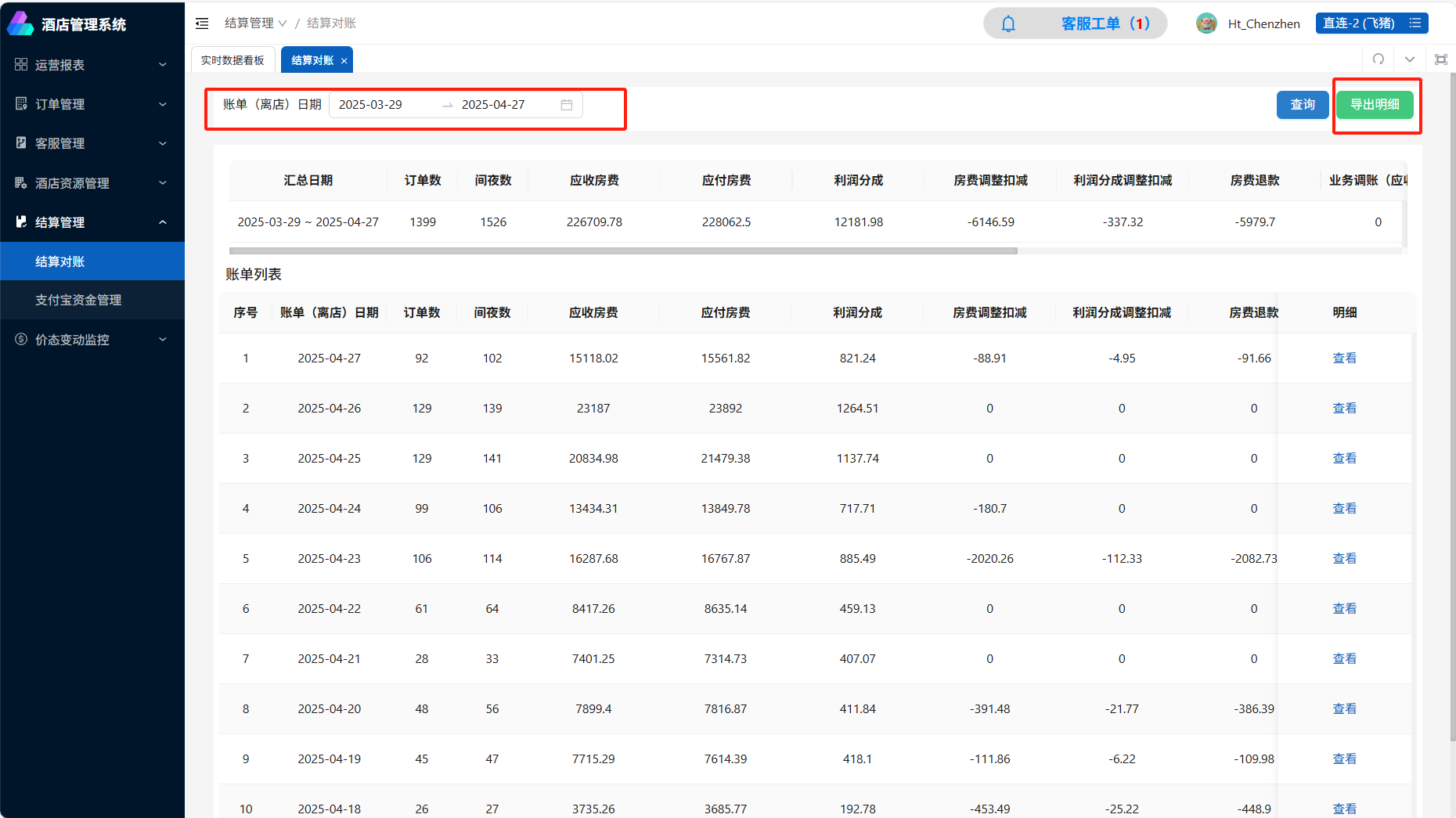Expand 运营报表 sidebar menu
Image resolution: width=1456 pixels, height=818 pixels.
point(92,65)
